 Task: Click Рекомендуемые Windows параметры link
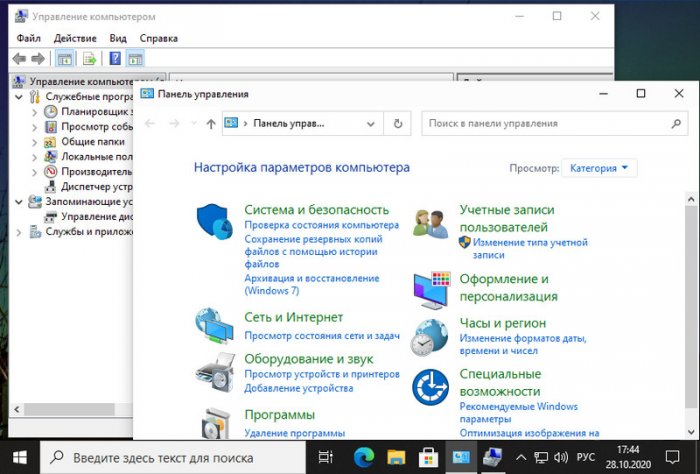[x=518, y=412]
